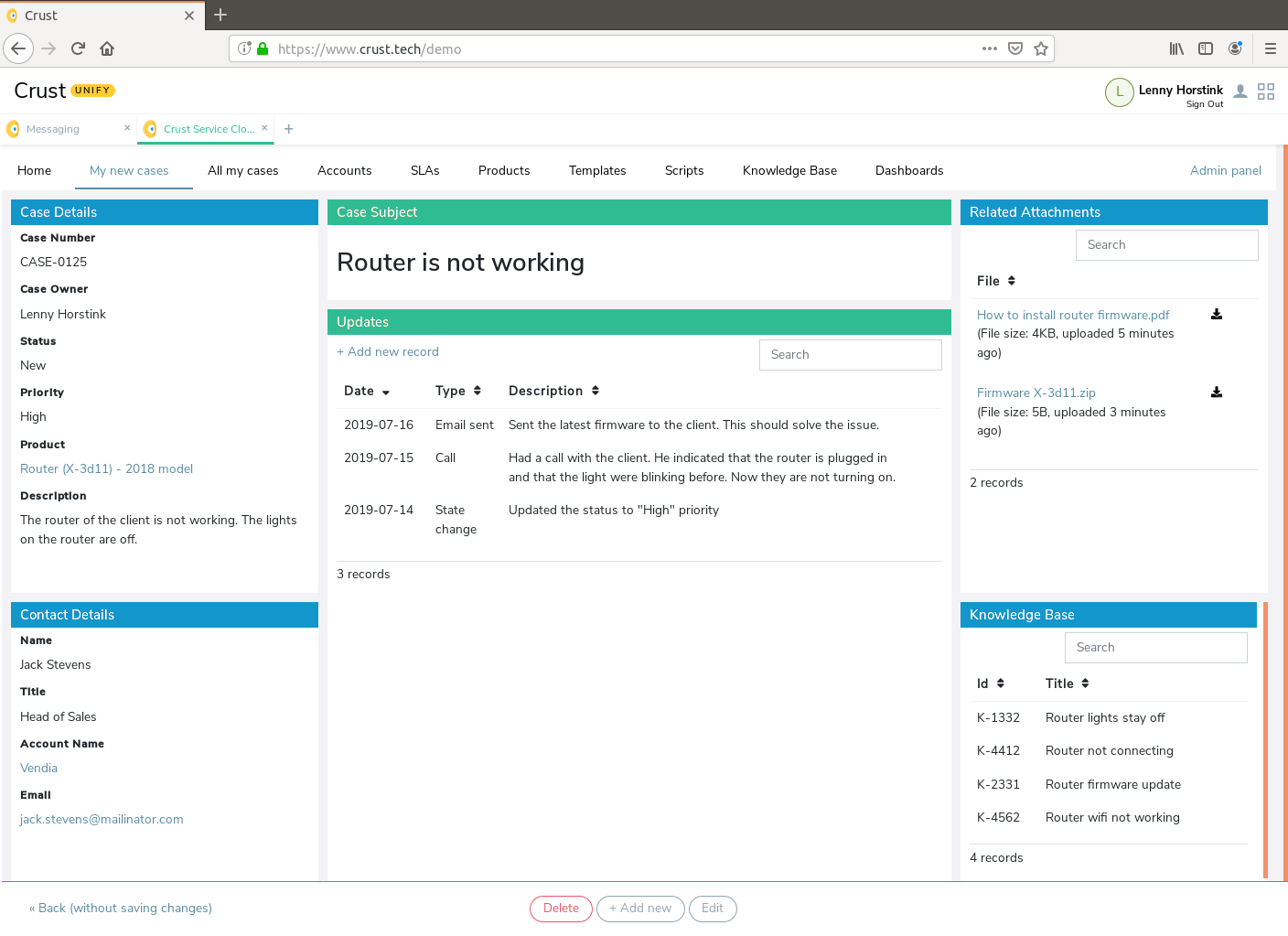The height and width of the screenshot is (936, 1288).
Task: Go to All my cases
Action: click(x=243, y=170)
